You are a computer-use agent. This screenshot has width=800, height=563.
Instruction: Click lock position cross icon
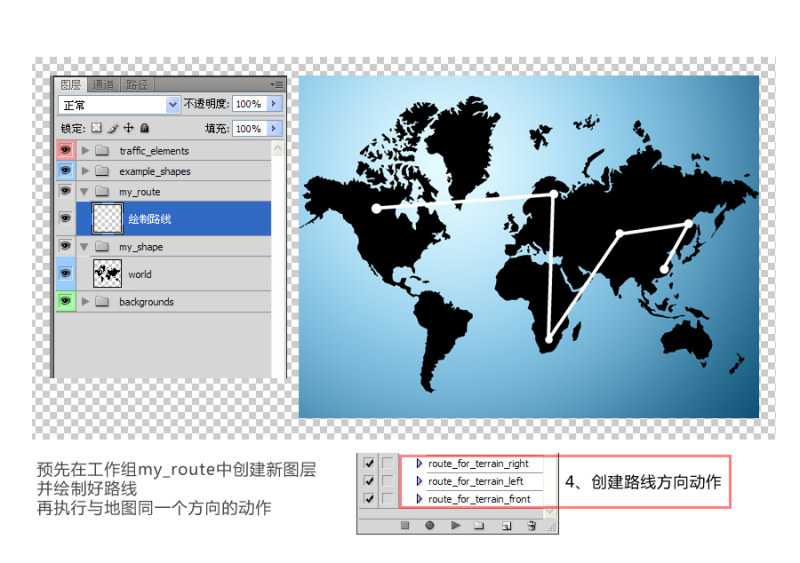coord(129,128)
